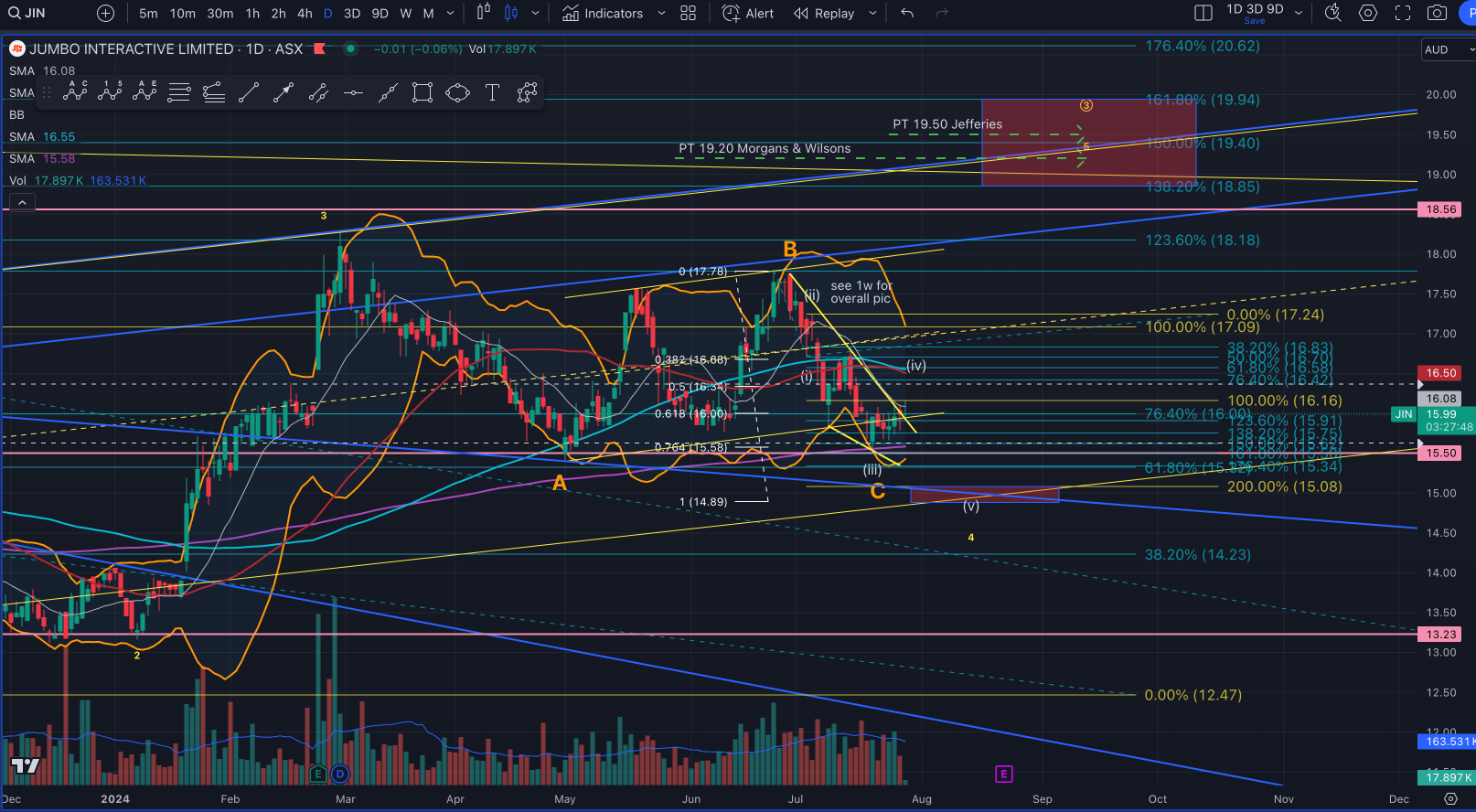
Task: Expand the Replay options dropdown
Action: [872, 13]
